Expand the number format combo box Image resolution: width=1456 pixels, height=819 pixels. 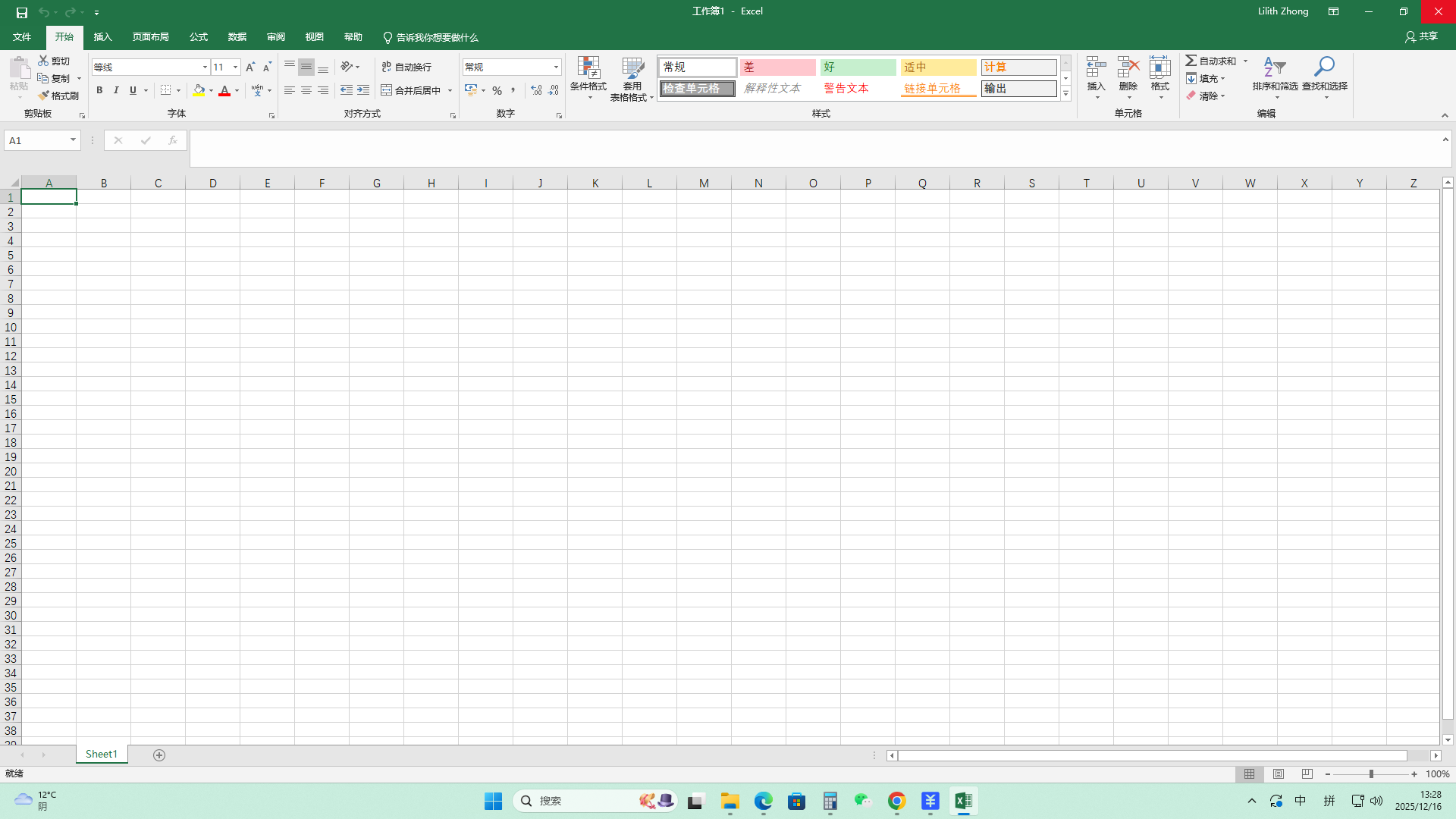coord(556,67)
